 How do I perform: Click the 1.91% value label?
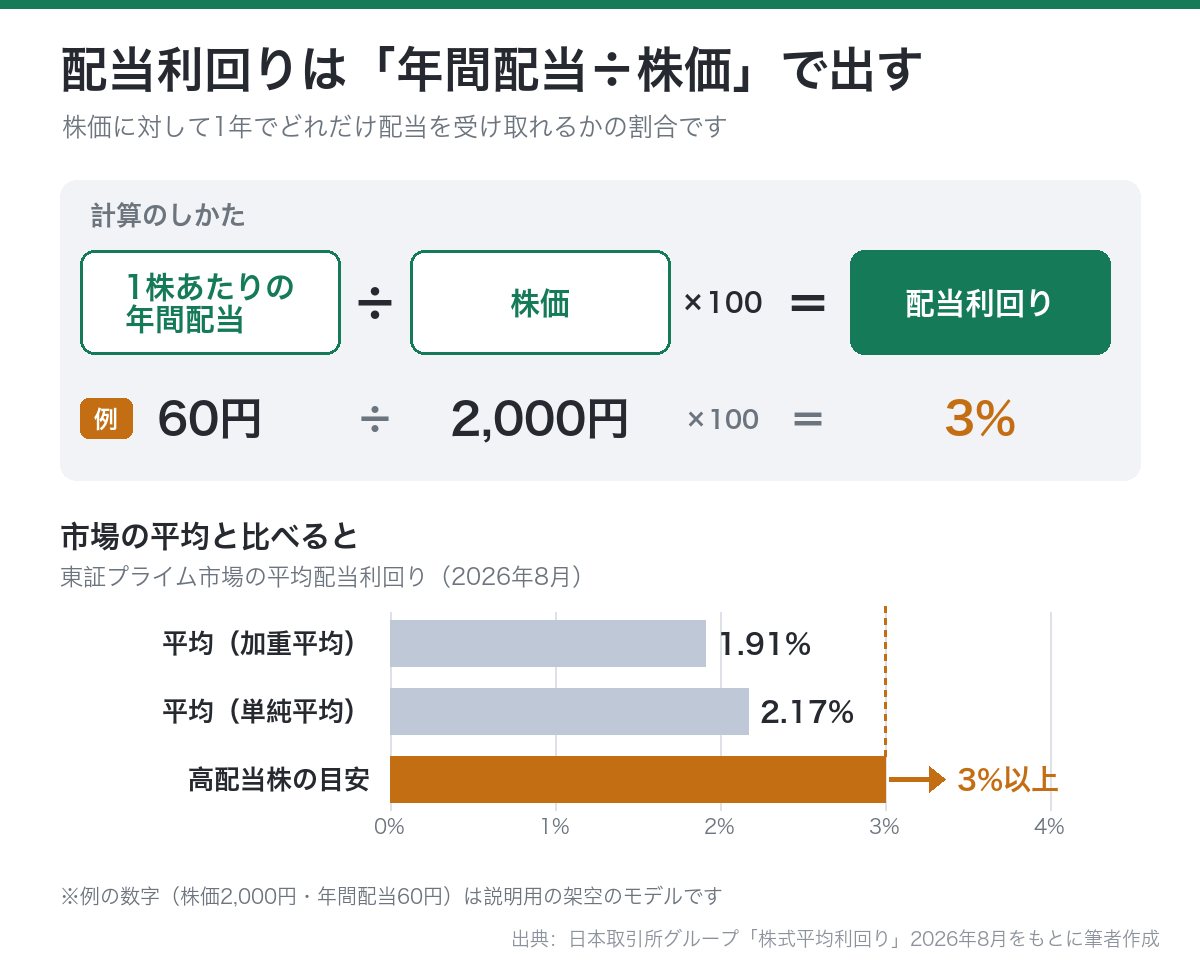(765, 644)
